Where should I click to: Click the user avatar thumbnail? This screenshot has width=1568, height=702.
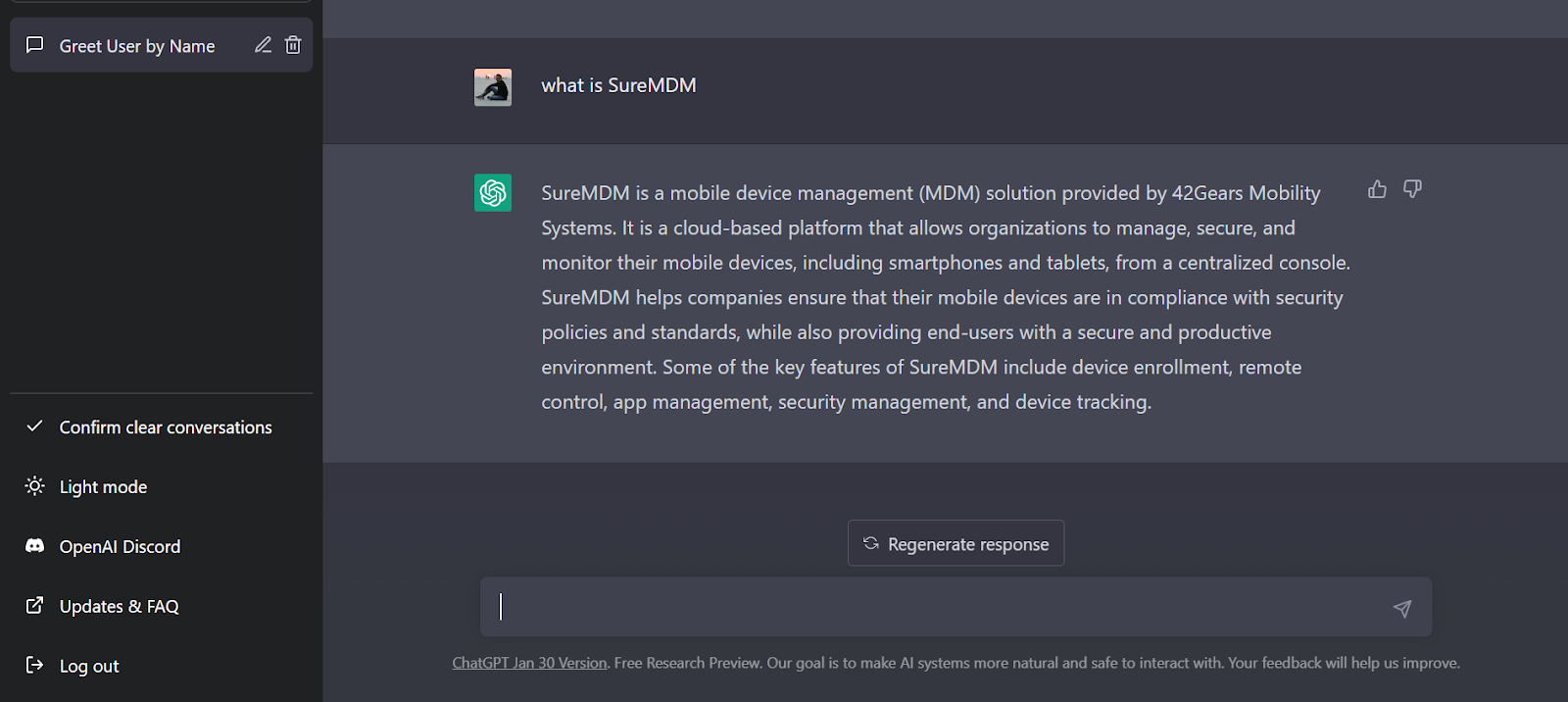[x=493, y=87]
